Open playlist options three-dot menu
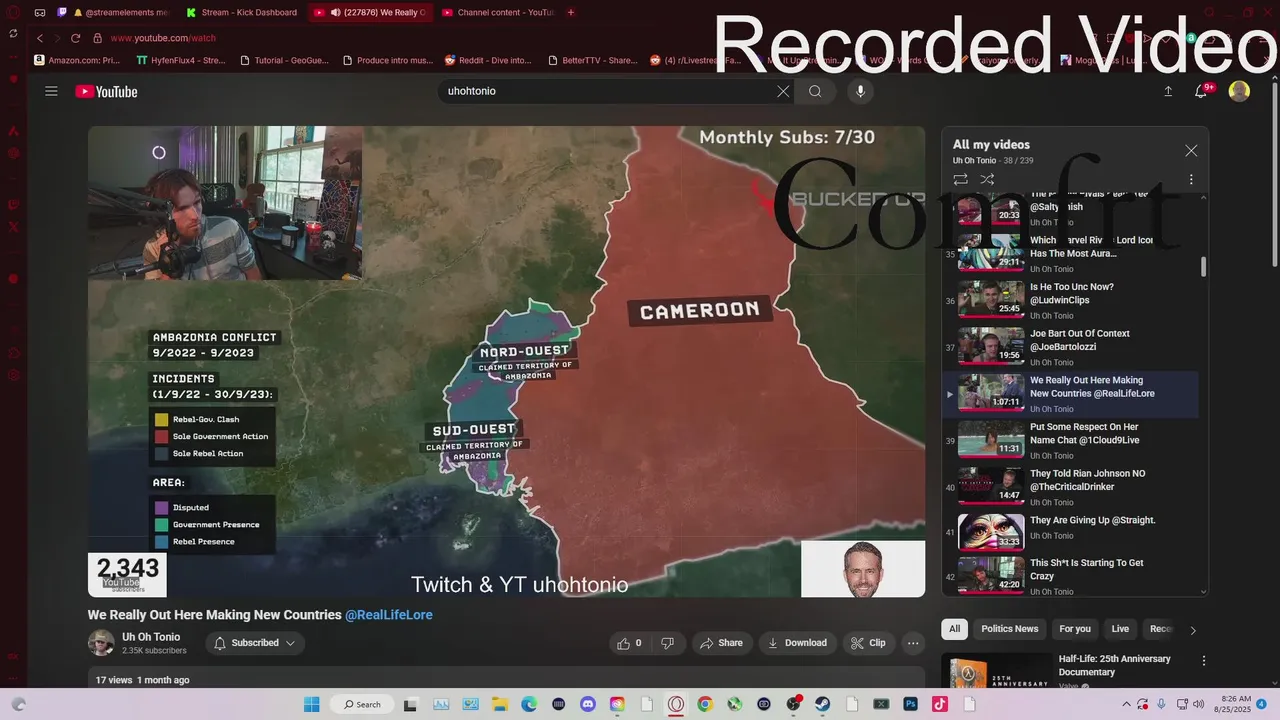Image resolution: width=1280 pixels, height=720 pixels. 1191,179
